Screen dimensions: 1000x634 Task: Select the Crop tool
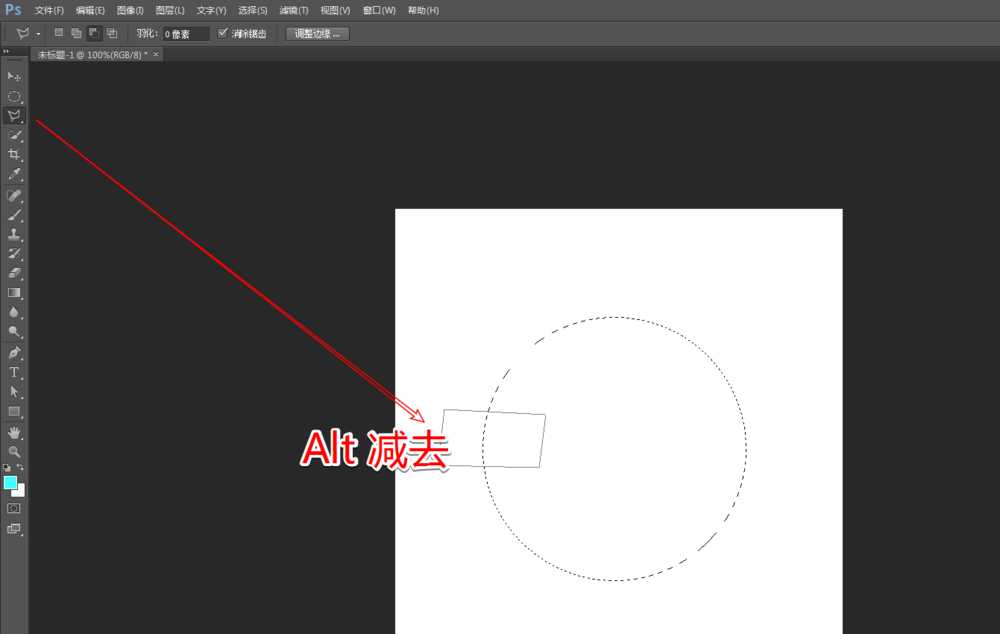14,155
